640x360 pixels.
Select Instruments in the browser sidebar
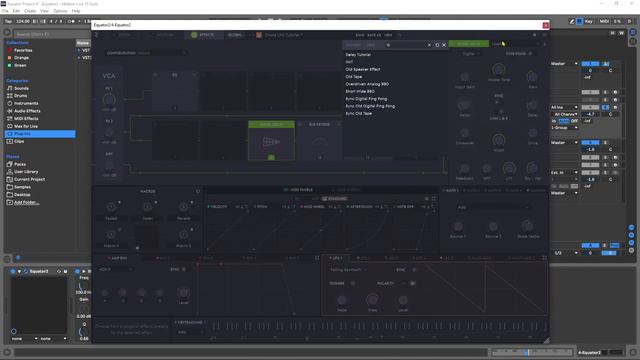[26, 103]
